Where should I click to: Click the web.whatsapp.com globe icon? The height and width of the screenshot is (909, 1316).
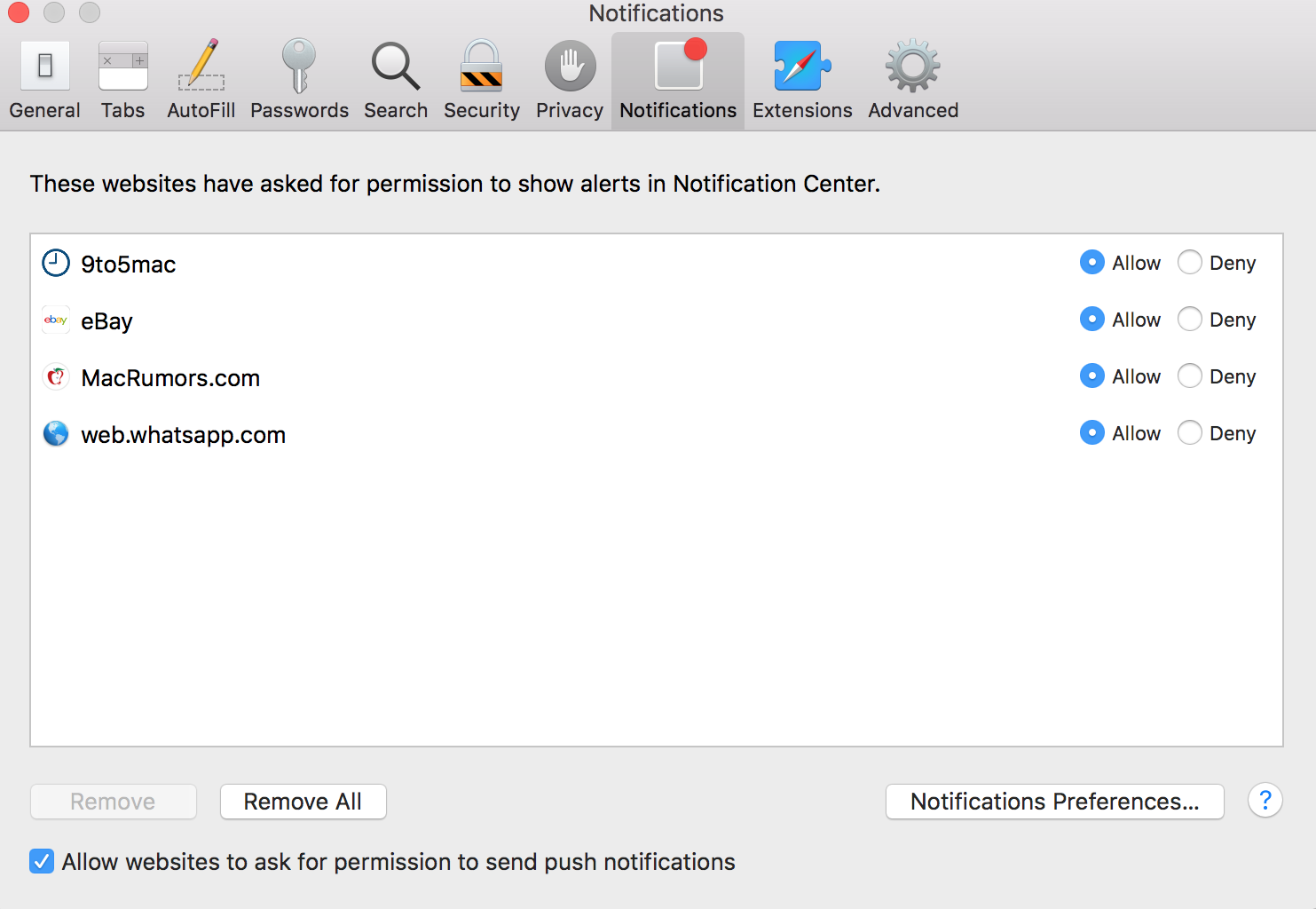pyautogui.click(x=56, y=433)
